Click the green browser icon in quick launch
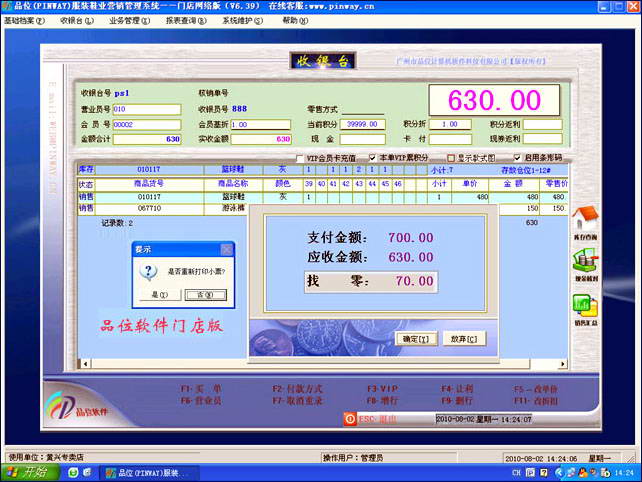Image resolution: width=642 pixels, height=482 pixels. pos(73,473)
